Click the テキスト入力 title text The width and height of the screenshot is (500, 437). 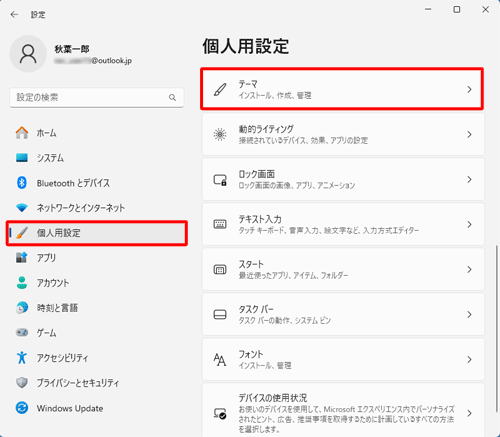260,219
